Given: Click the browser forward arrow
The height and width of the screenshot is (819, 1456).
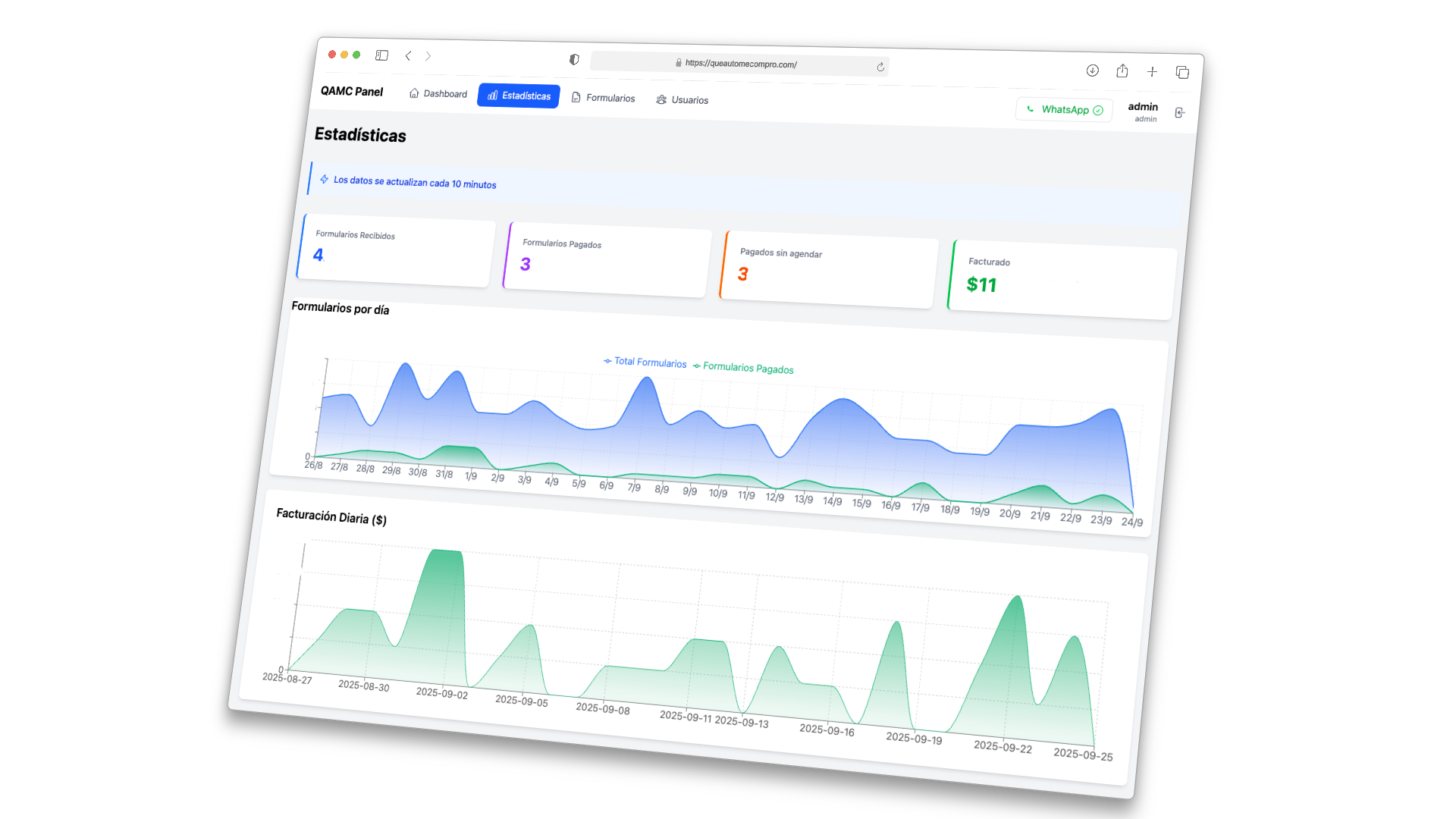Looking at the screenshot, I should pos(428,56).
